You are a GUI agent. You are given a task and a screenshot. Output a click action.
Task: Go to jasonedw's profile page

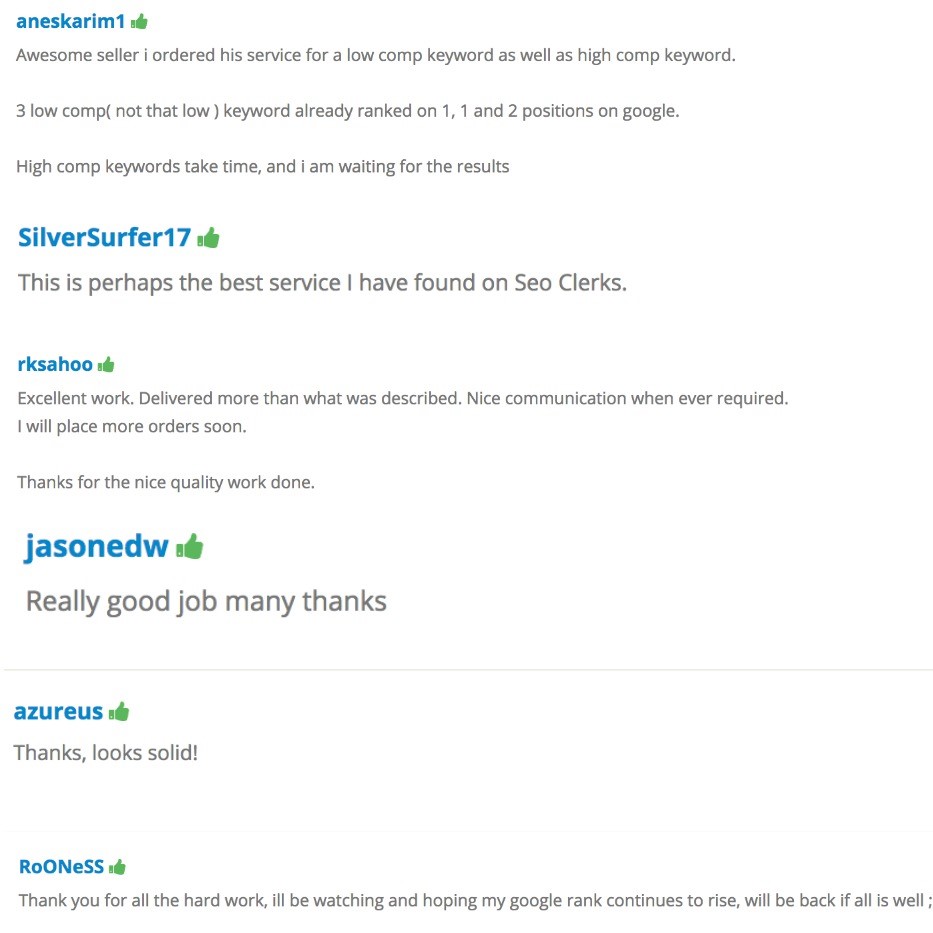(x=97, y=547)
